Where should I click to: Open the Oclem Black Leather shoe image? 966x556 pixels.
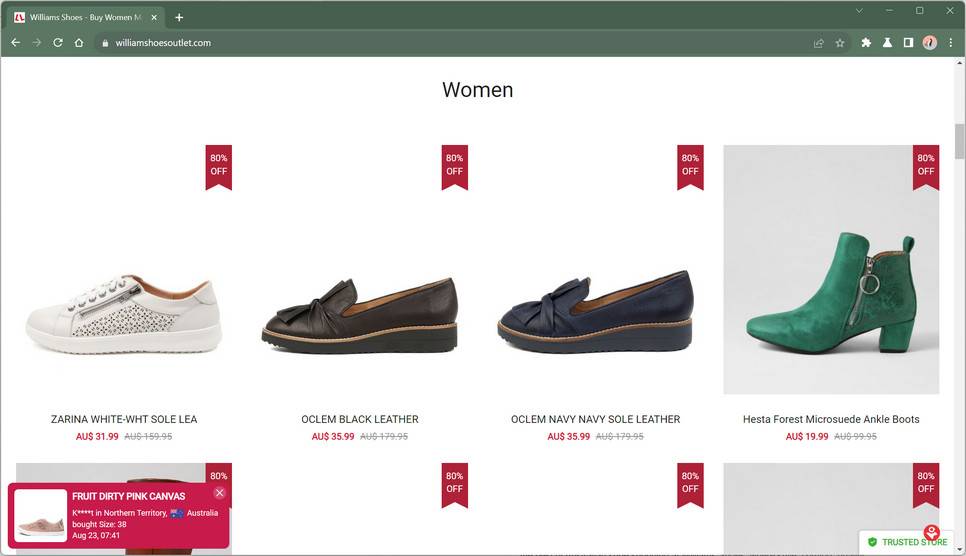click(360, 270)
